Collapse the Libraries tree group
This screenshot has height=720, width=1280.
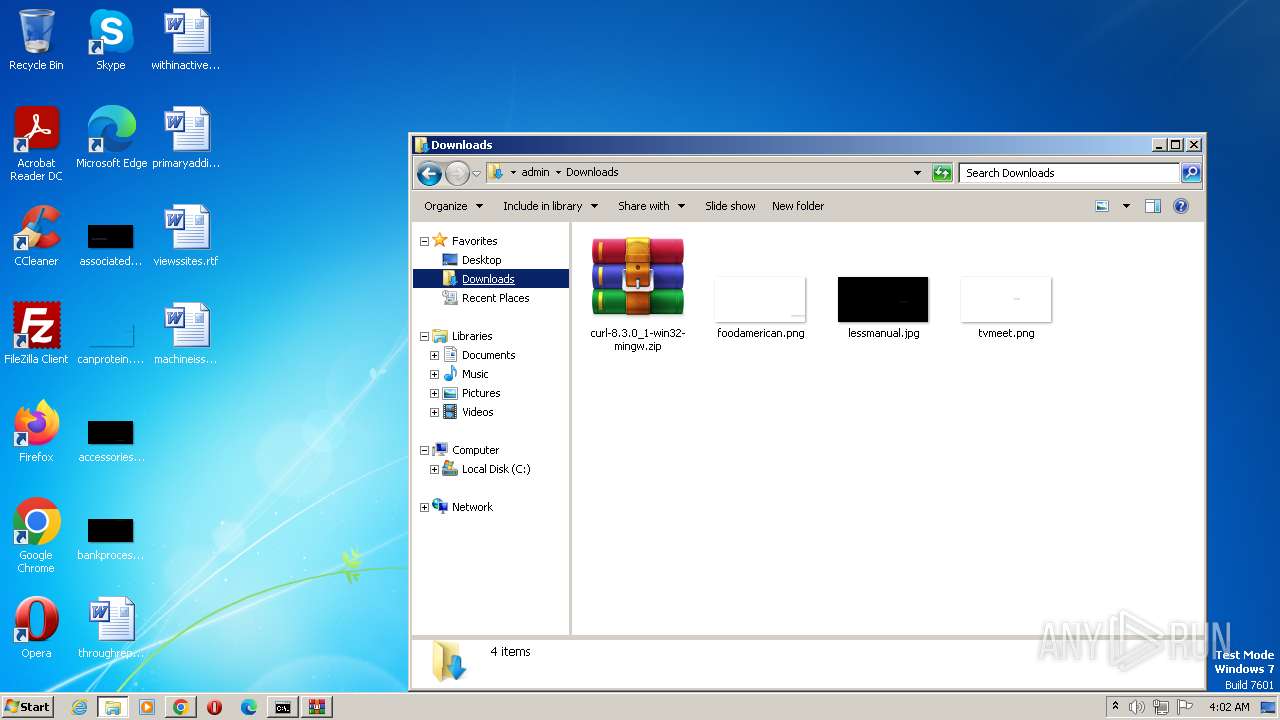click(424, 336)
